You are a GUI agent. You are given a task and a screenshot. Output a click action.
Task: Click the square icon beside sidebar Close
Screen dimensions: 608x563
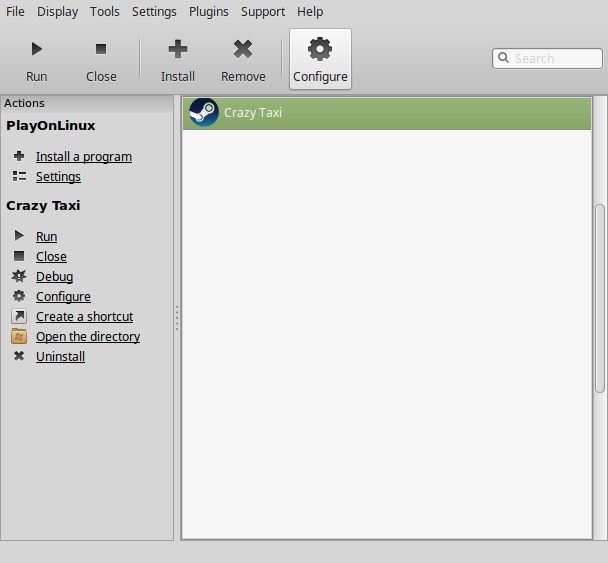point(19,256)
